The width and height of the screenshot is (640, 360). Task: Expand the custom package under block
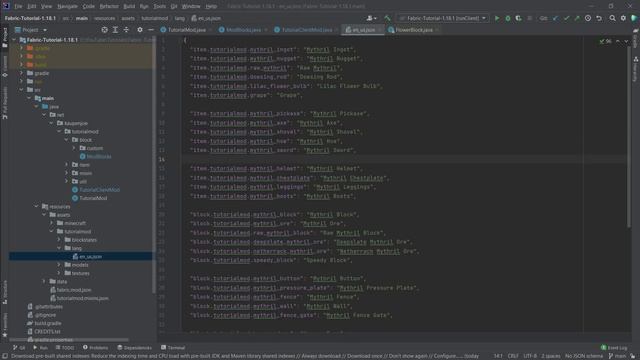74,148
